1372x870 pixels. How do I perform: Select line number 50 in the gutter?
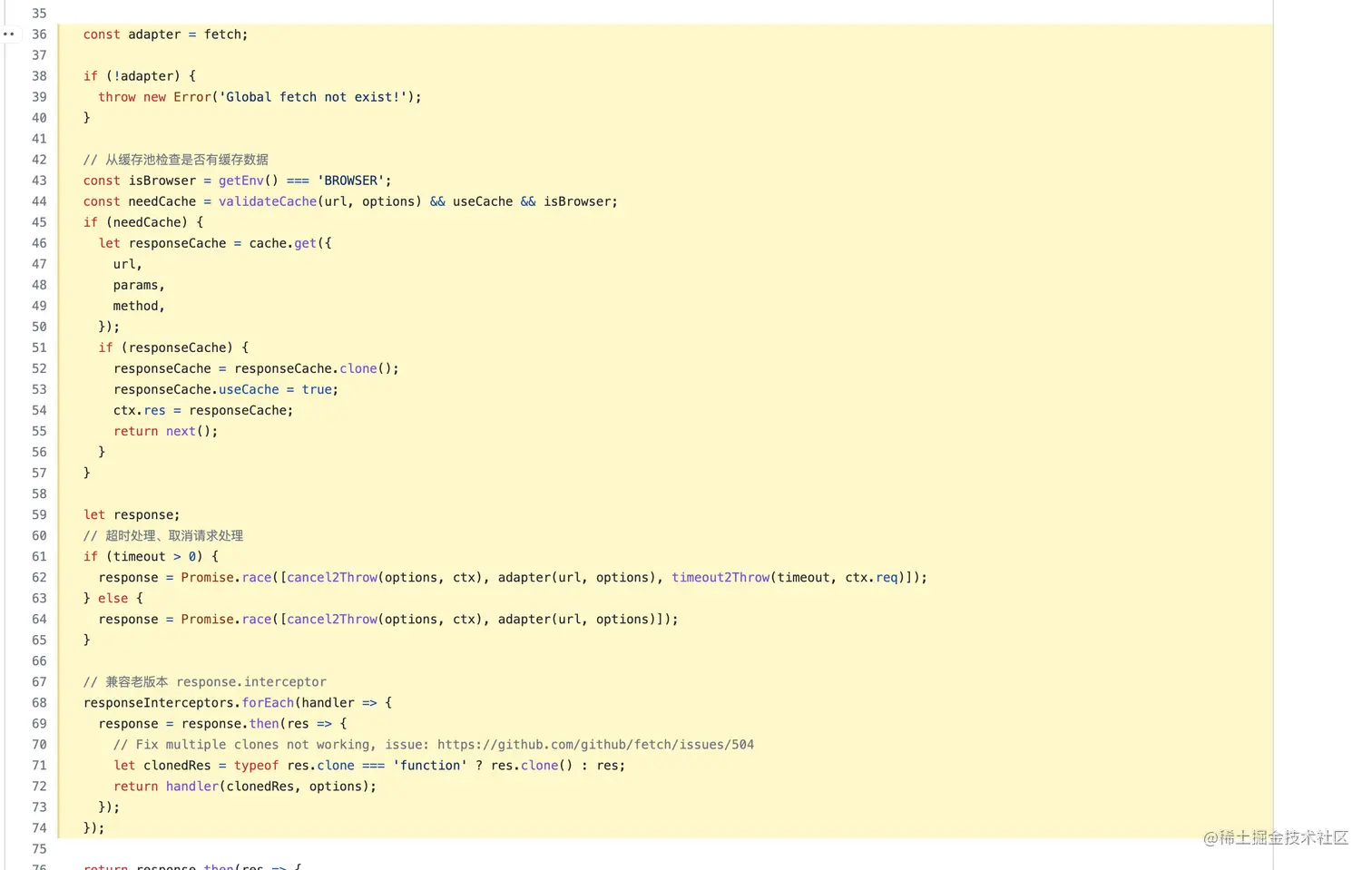coord(39,327)
